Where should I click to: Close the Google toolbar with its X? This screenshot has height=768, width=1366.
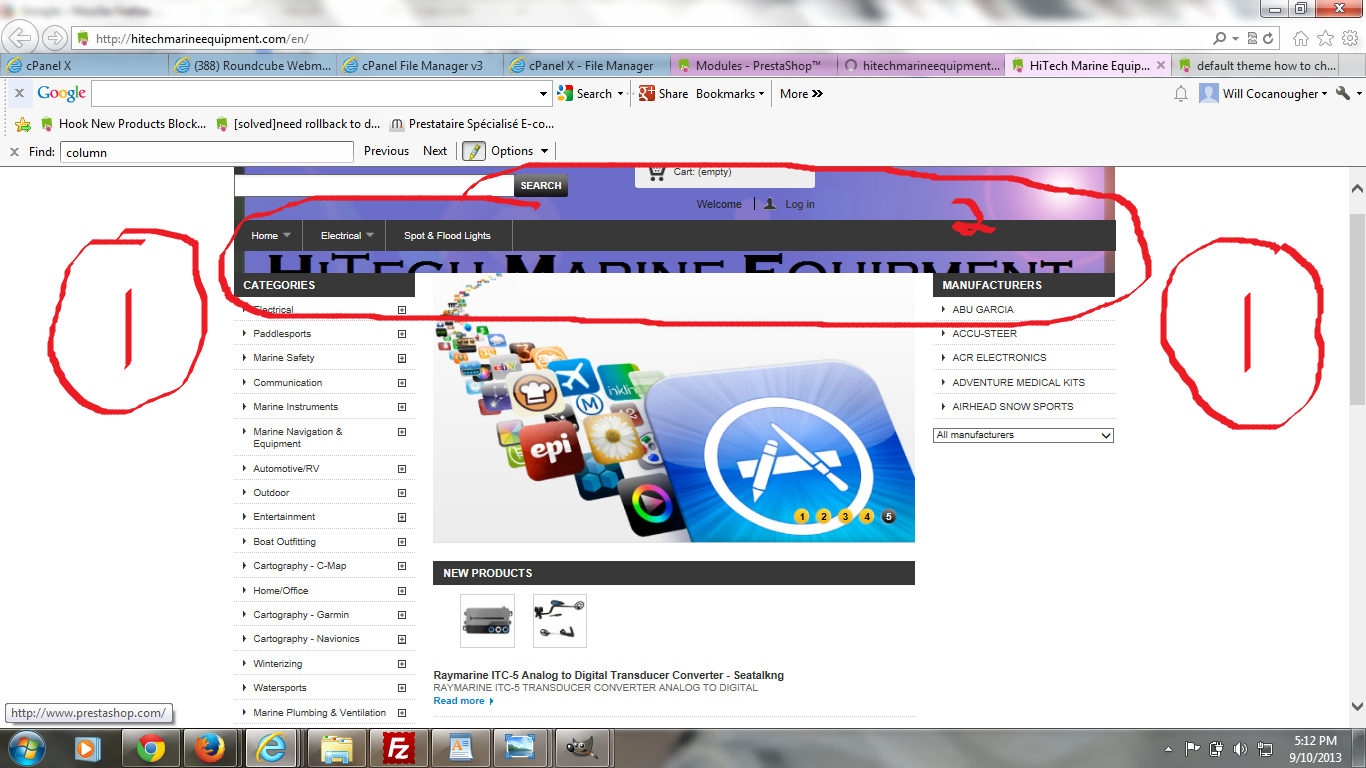(x=19, y=93)
